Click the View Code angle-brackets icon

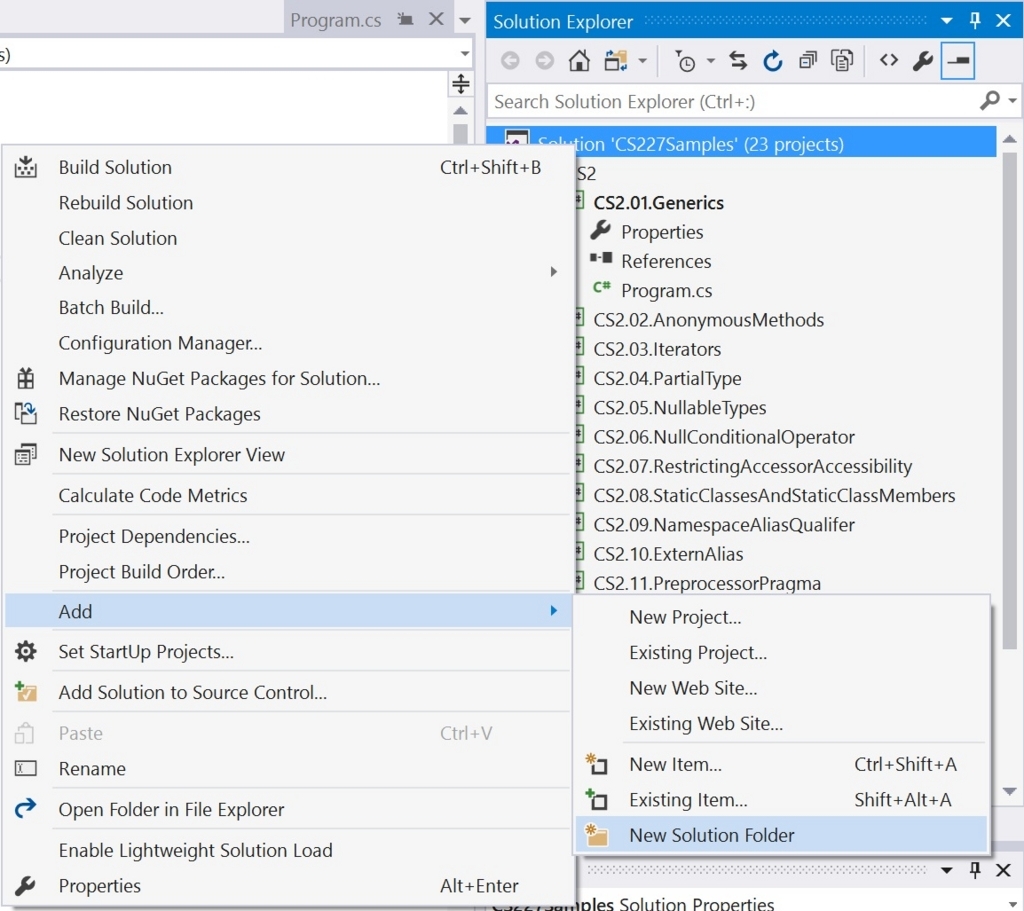tap(889, 61)
